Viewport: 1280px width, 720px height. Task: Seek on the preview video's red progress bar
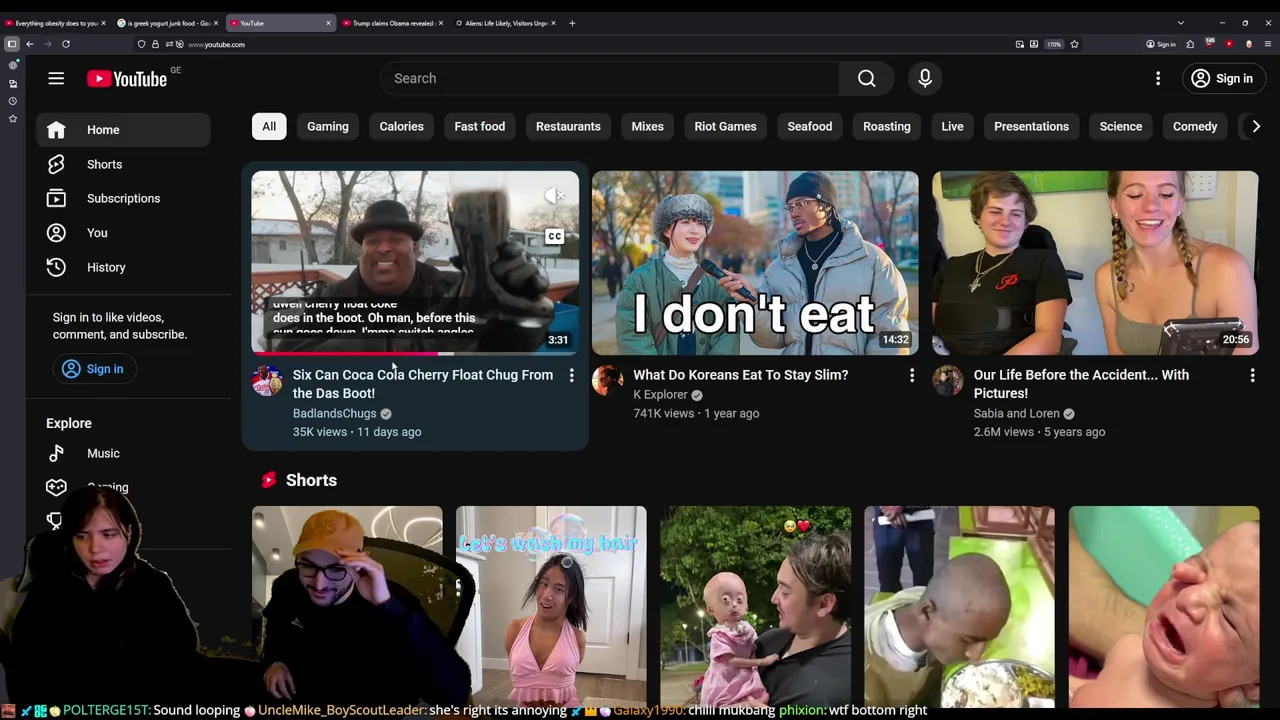415,353
